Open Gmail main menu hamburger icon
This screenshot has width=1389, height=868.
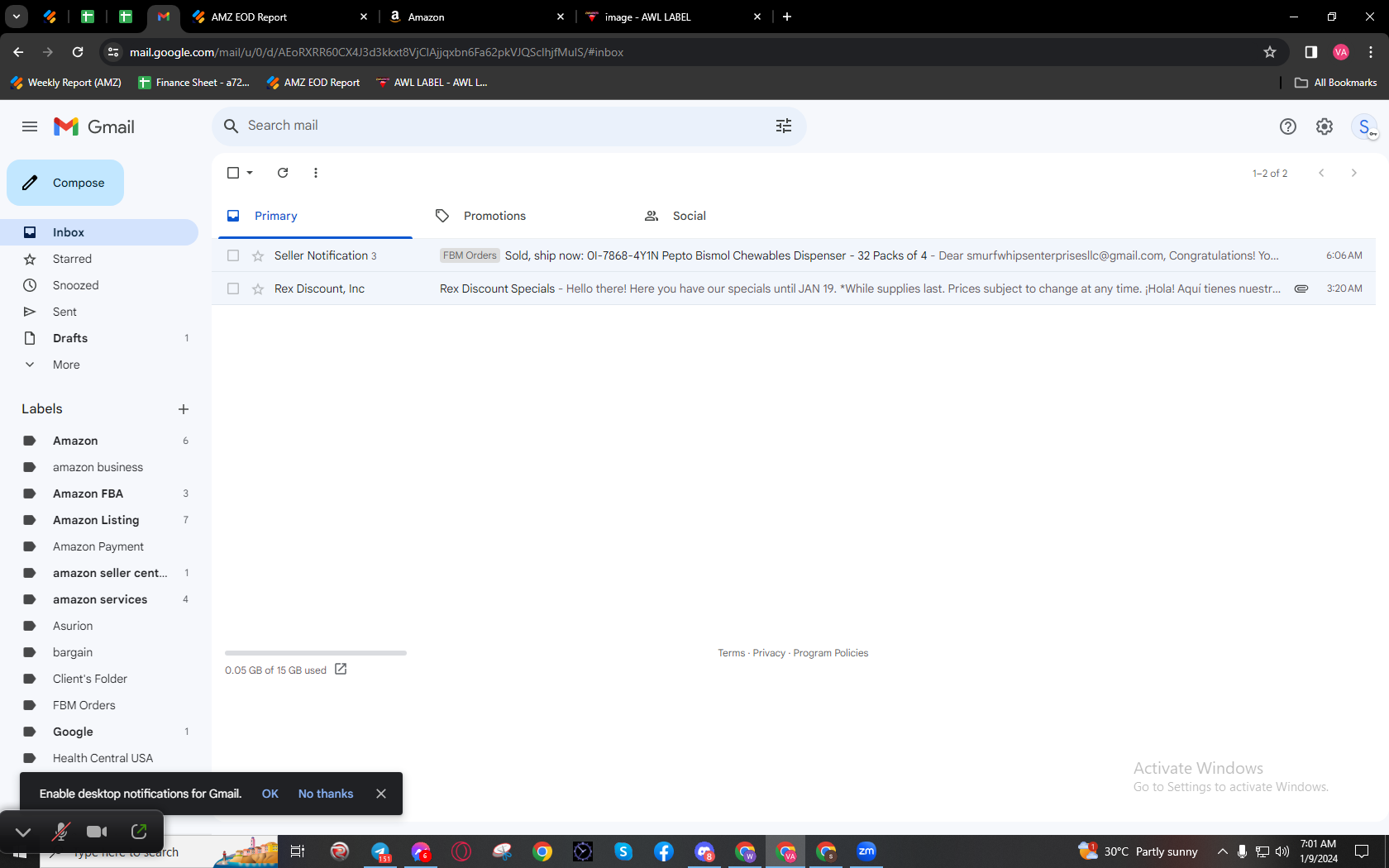30,126
